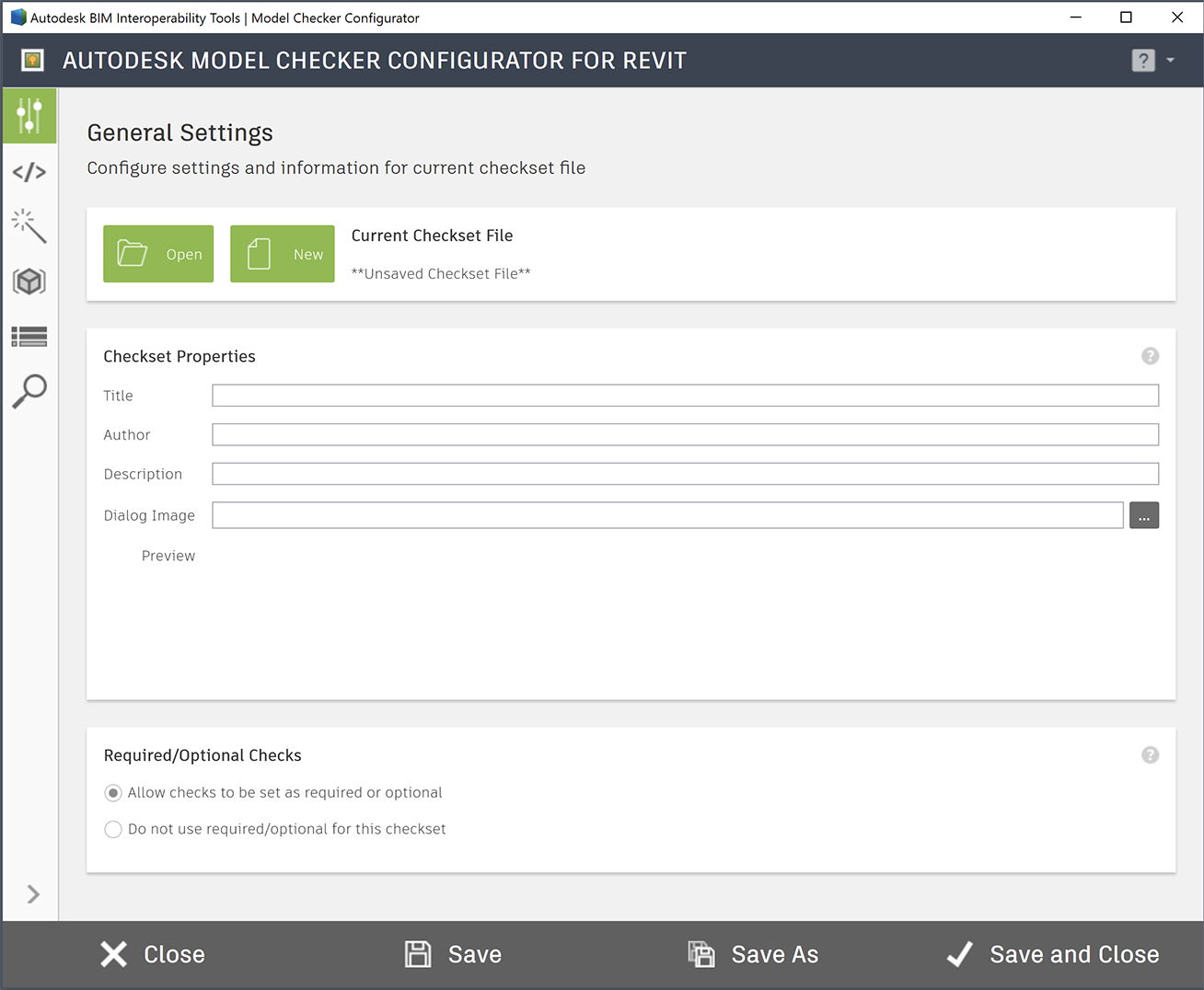Click the "Preview" label
The height and width of the screenshot is (990, 1204).
(x=168, y=556)
